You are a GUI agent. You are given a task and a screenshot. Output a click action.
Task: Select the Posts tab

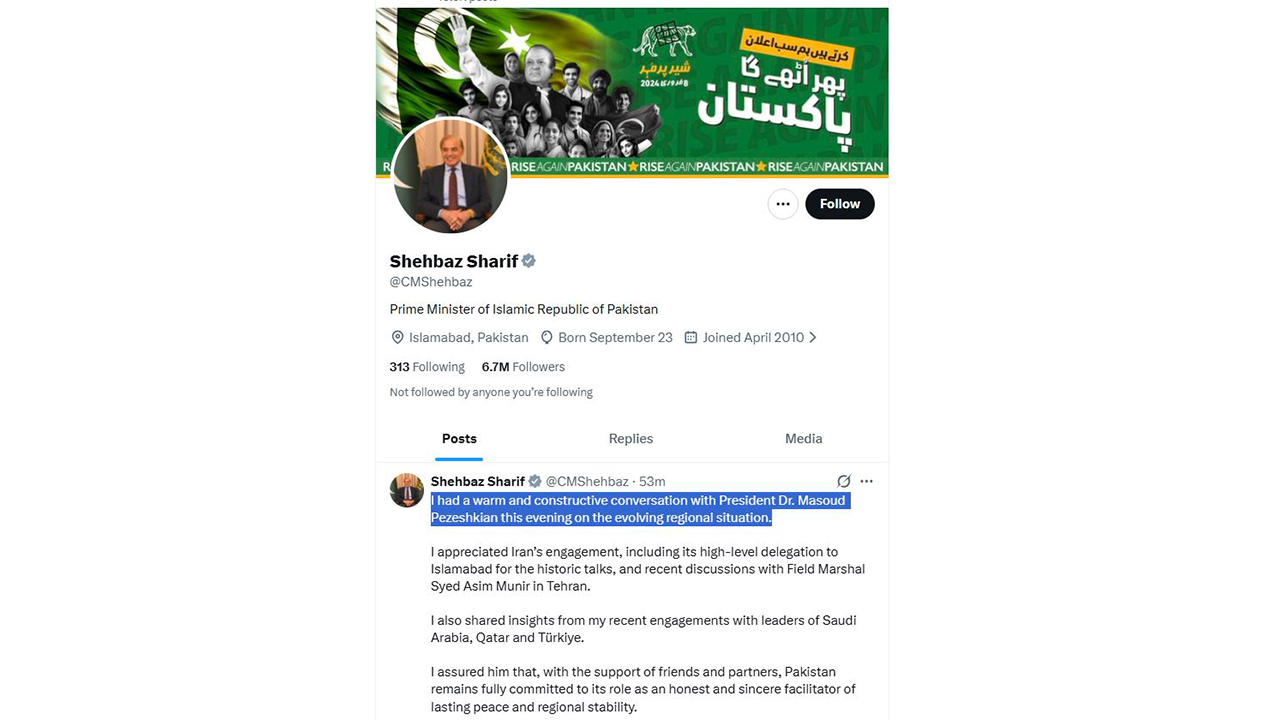click(x=459, y=439)
